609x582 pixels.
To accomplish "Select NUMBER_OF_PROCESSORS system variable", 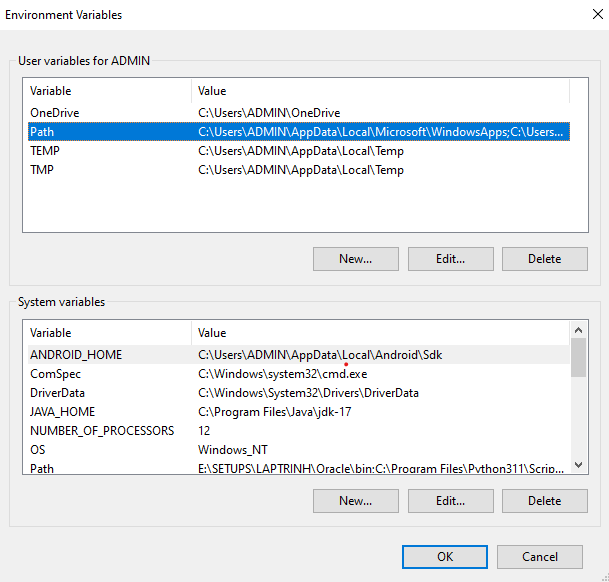I will (x=102, y=431).
